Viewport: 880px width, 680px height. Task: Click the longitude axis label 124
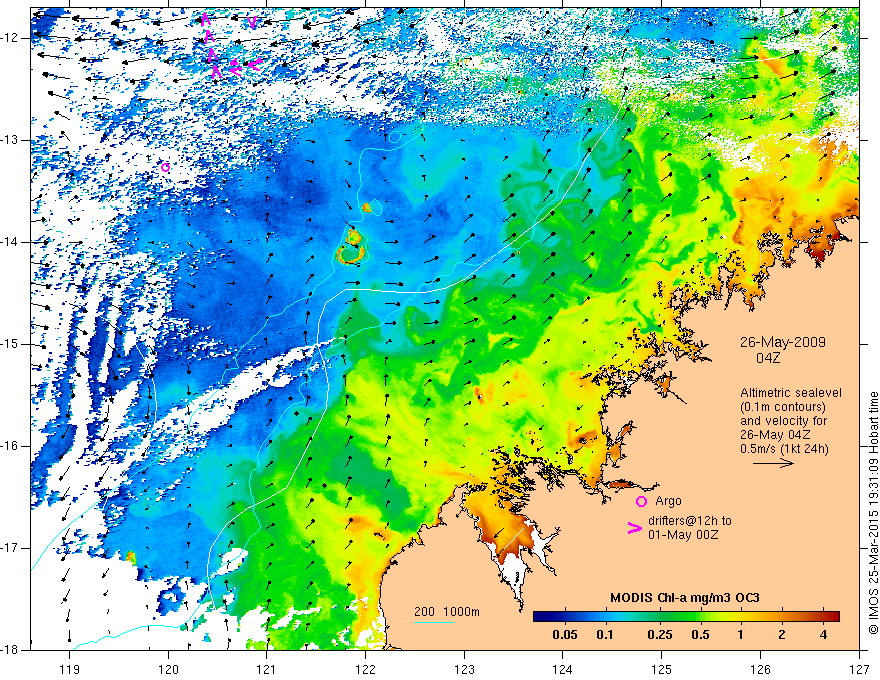(x=563, y=669)
